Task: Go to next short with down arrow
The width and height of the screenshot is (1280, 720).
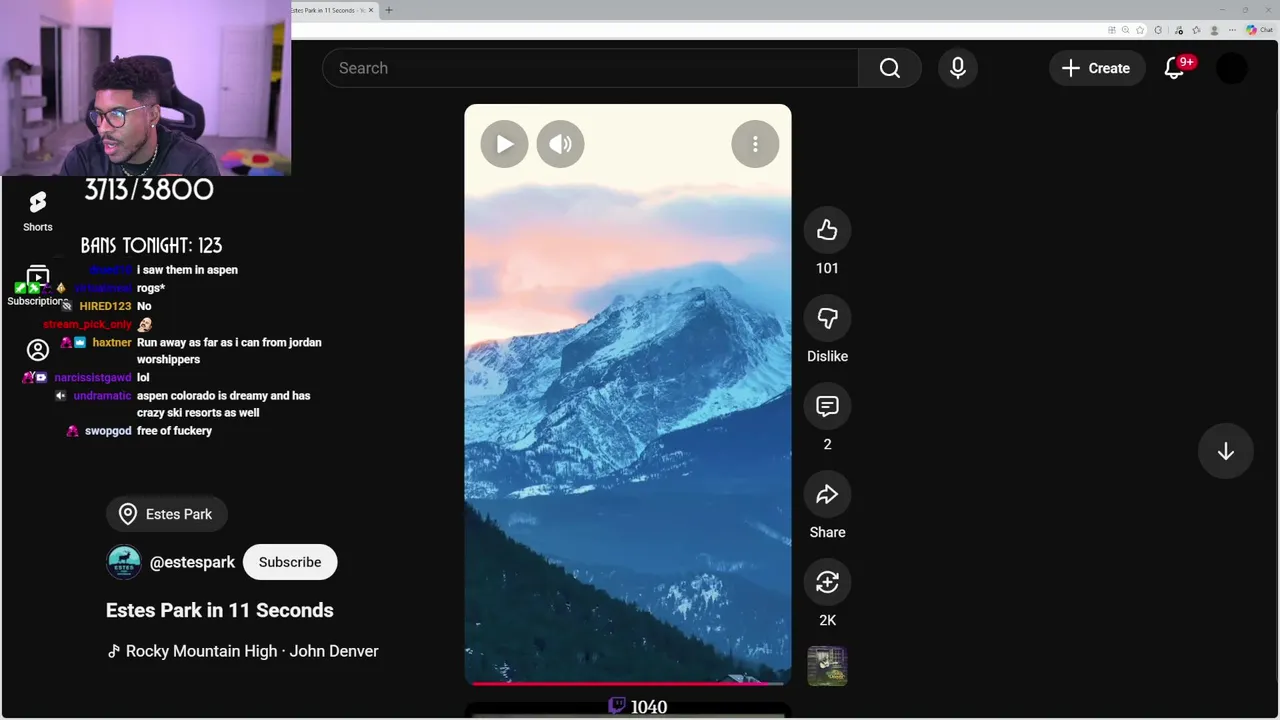Action: click(1225, 452)
